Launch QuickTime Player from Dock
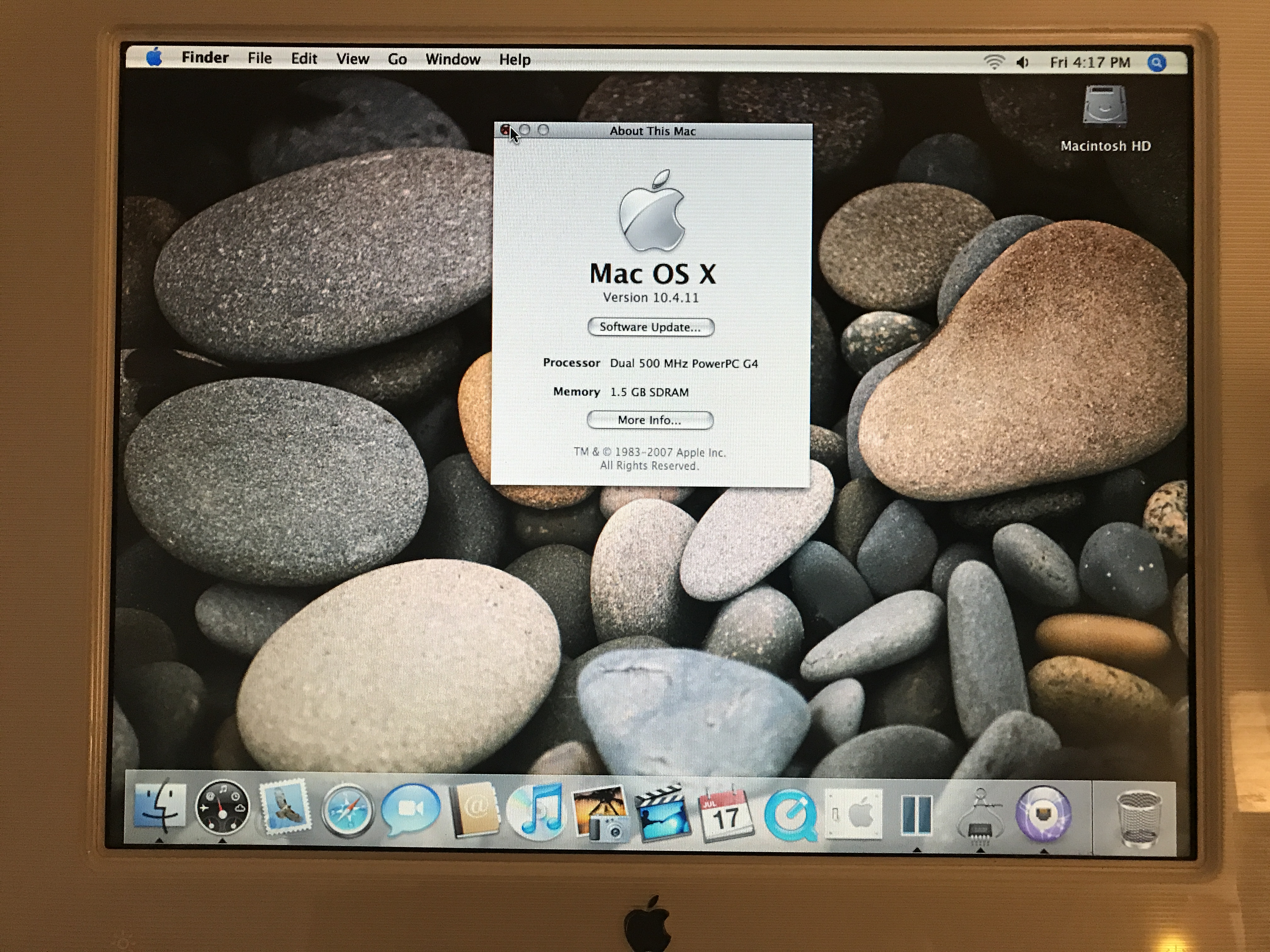Viewport: 1270px width, 952px height. (x=791, y=814)
